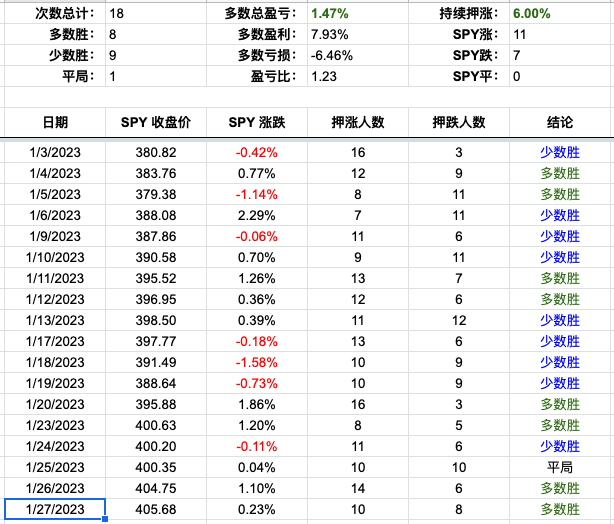Select the 少数胜 conclusion for 1/13/2023

coord(560,320)
